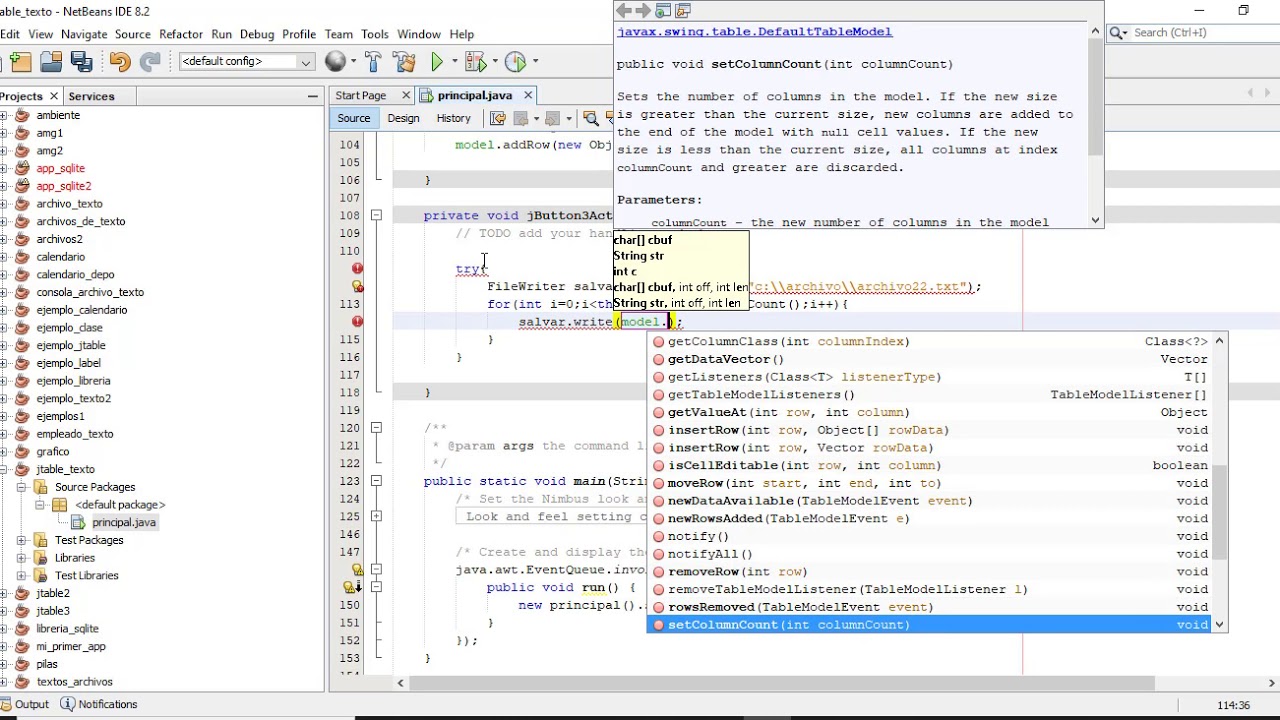Open the default config dropdown
Screen dimensions: 1280x720
[246, 62]
